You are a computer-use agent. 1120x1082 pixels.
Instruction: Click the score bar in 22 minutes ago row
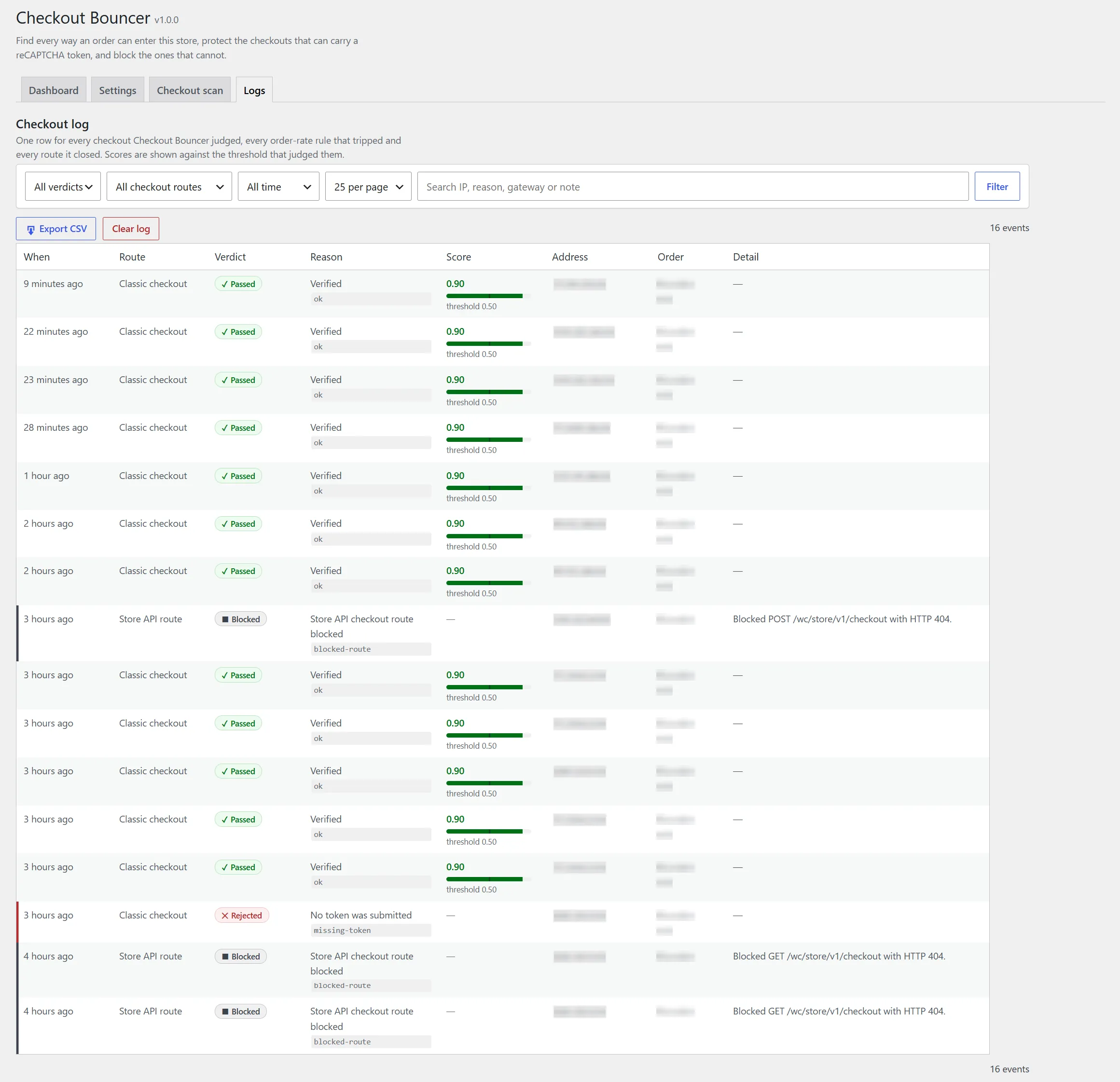click(488, 344)
